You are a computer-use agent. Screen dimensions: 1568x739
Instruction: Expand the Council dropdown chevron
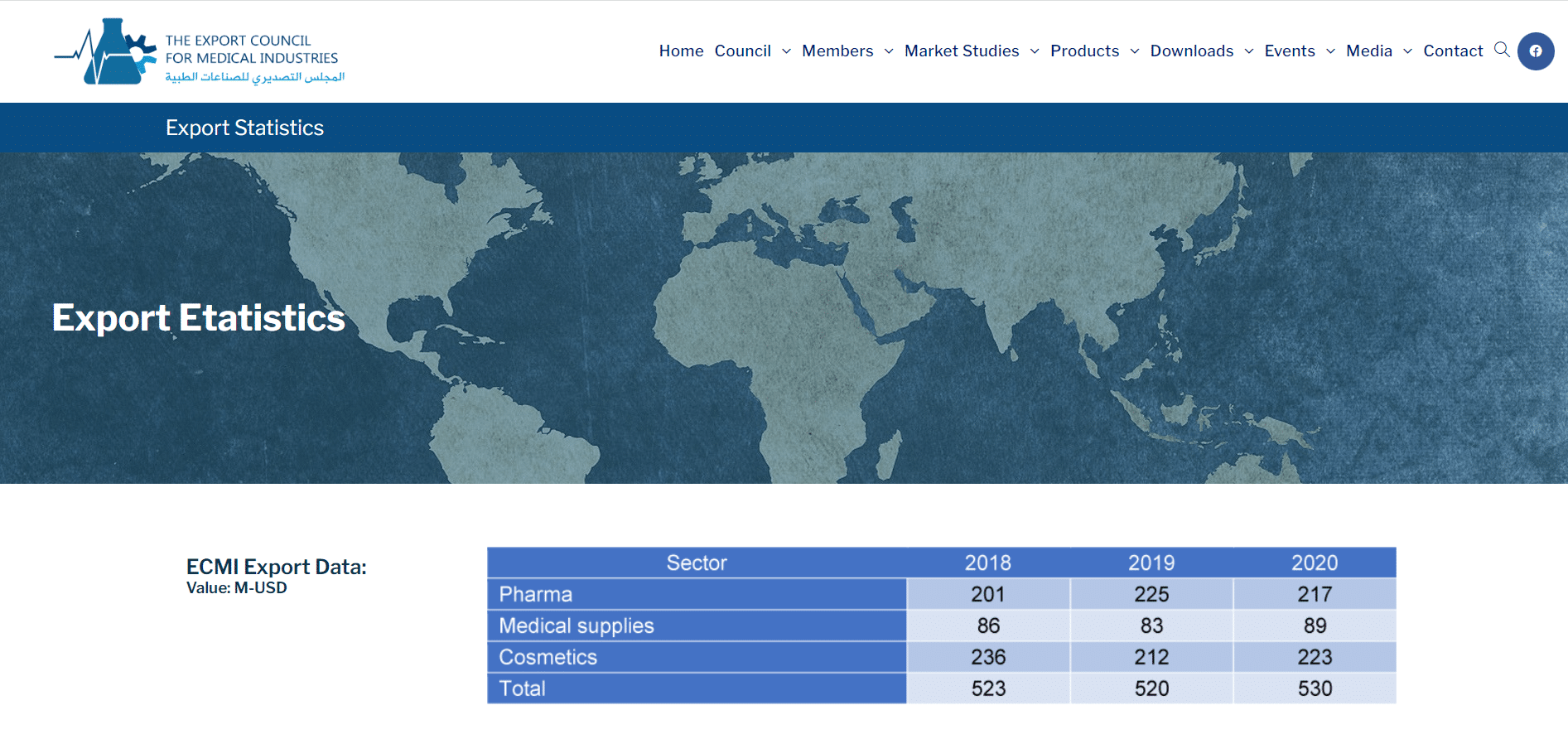(786, 51)
